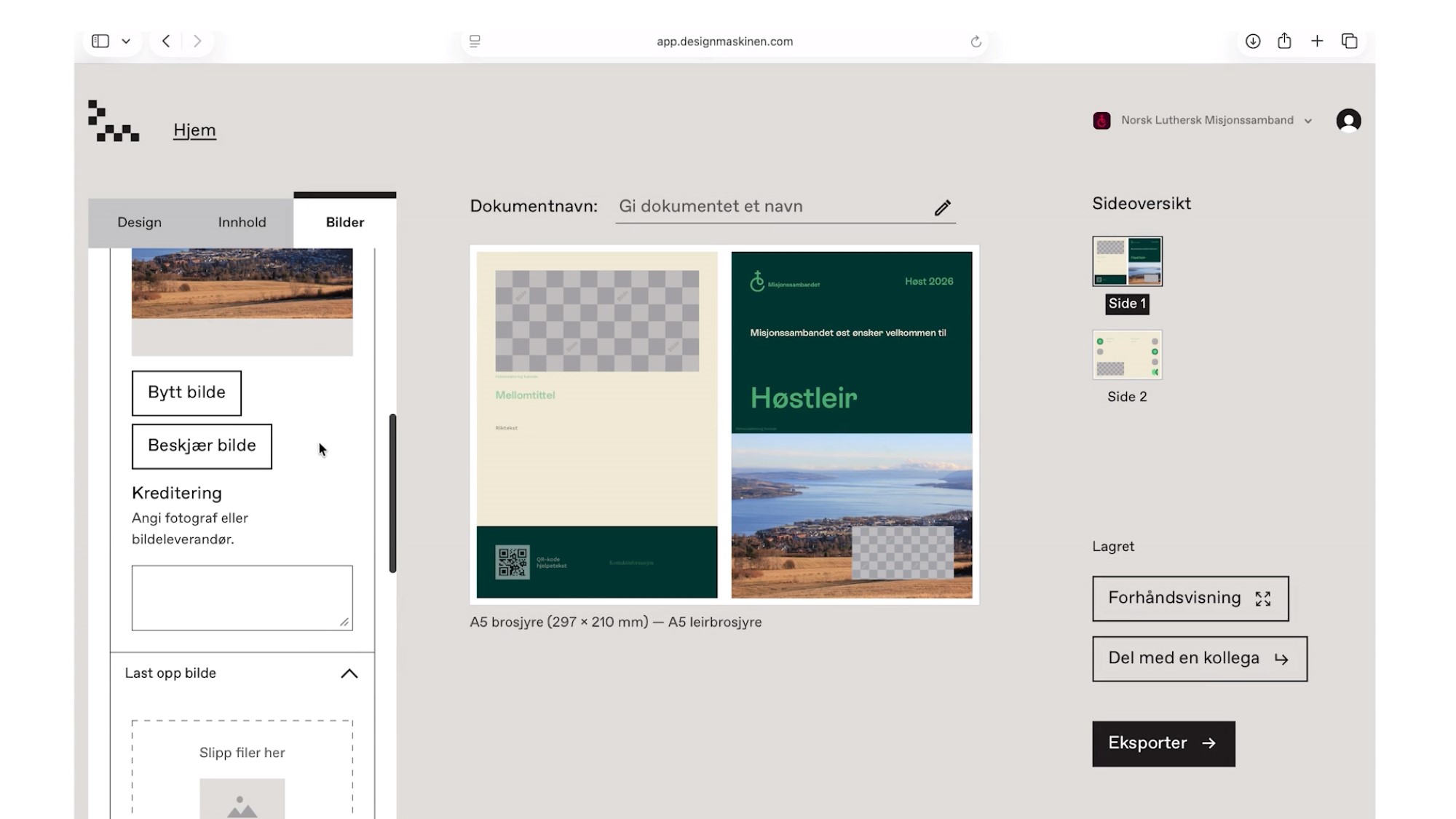The image size is (1456, 819).
Task: Expand the sidebar options chevron in Safari
Action: point(126,41)
